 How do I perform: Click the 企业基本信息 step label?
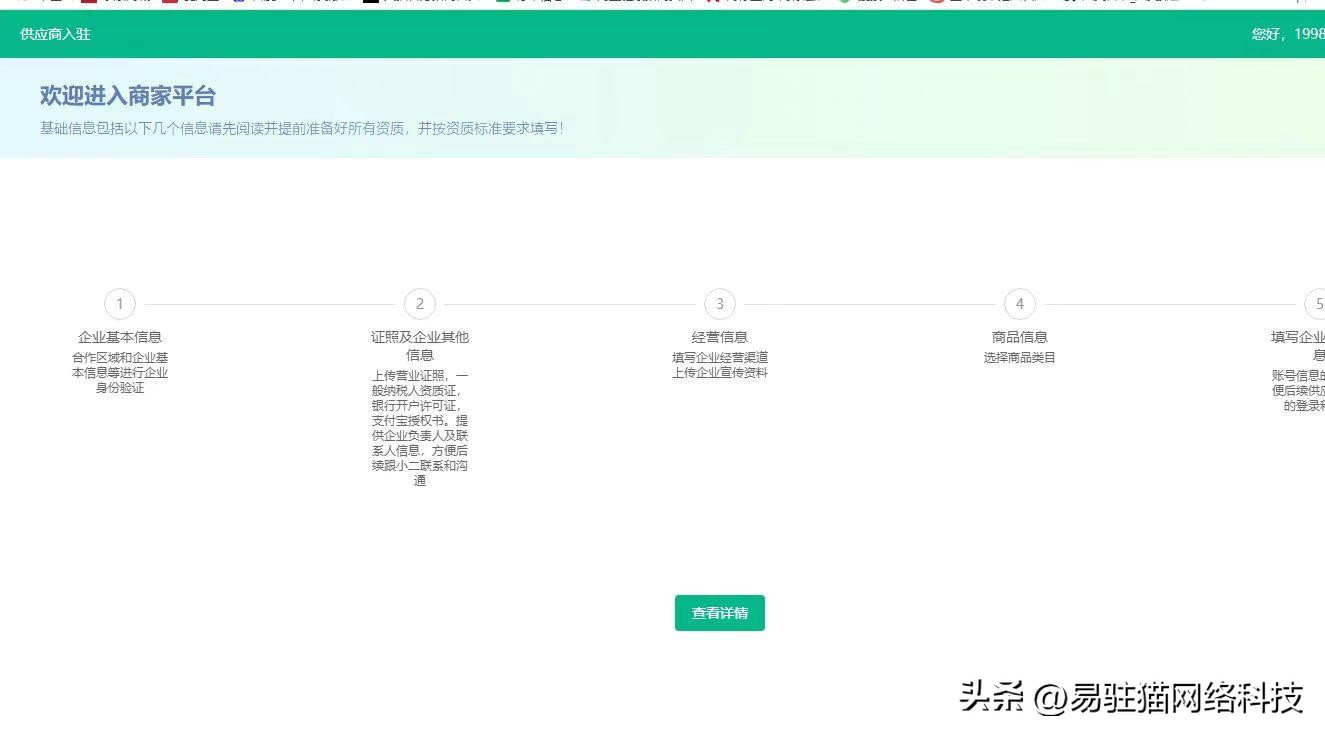pyautogui.click(x=119, y=337)
